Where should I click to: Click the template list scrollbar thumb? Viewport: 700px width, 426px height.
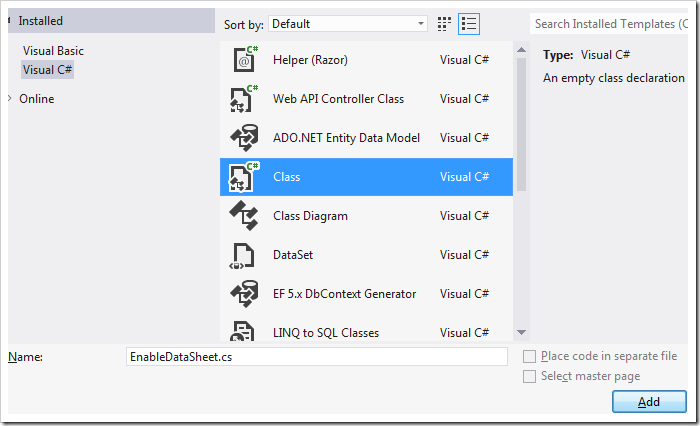point(521,125)
